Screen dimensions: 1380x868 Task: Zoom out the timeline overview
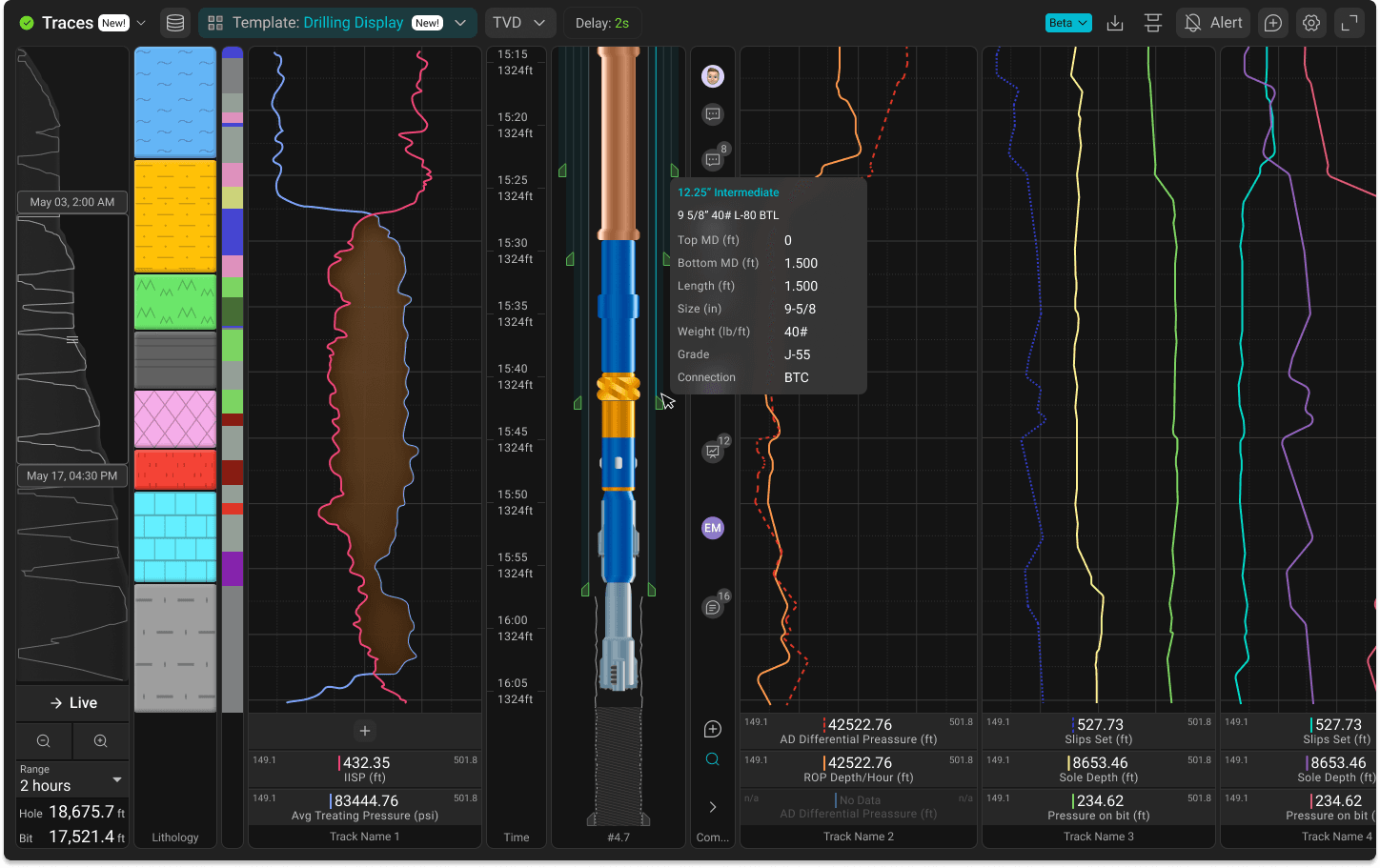tap(44, 741)
